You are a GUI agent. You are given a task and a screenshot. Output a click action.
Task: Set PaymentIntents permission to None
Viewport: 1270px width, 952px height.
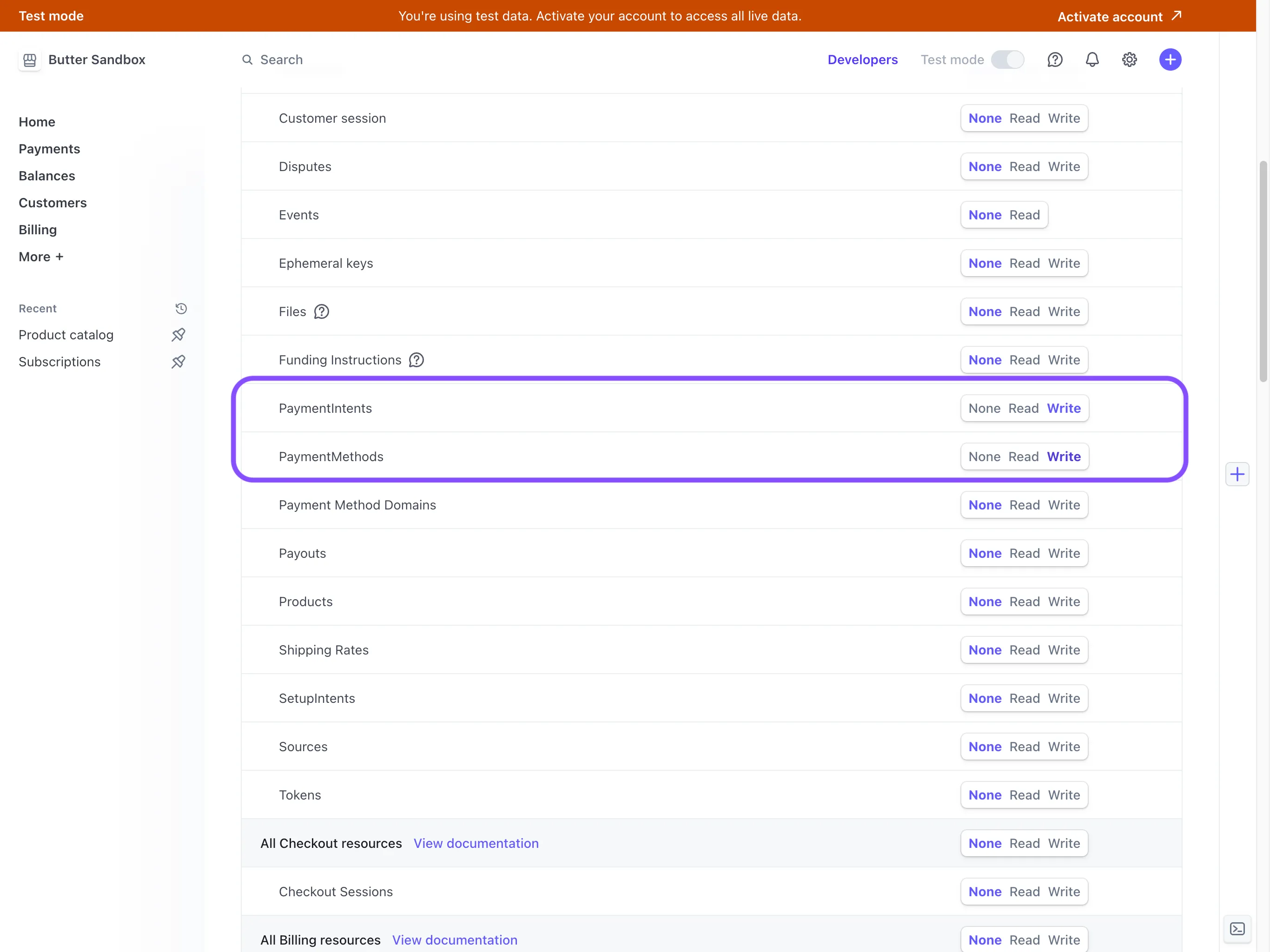(984, 408)
